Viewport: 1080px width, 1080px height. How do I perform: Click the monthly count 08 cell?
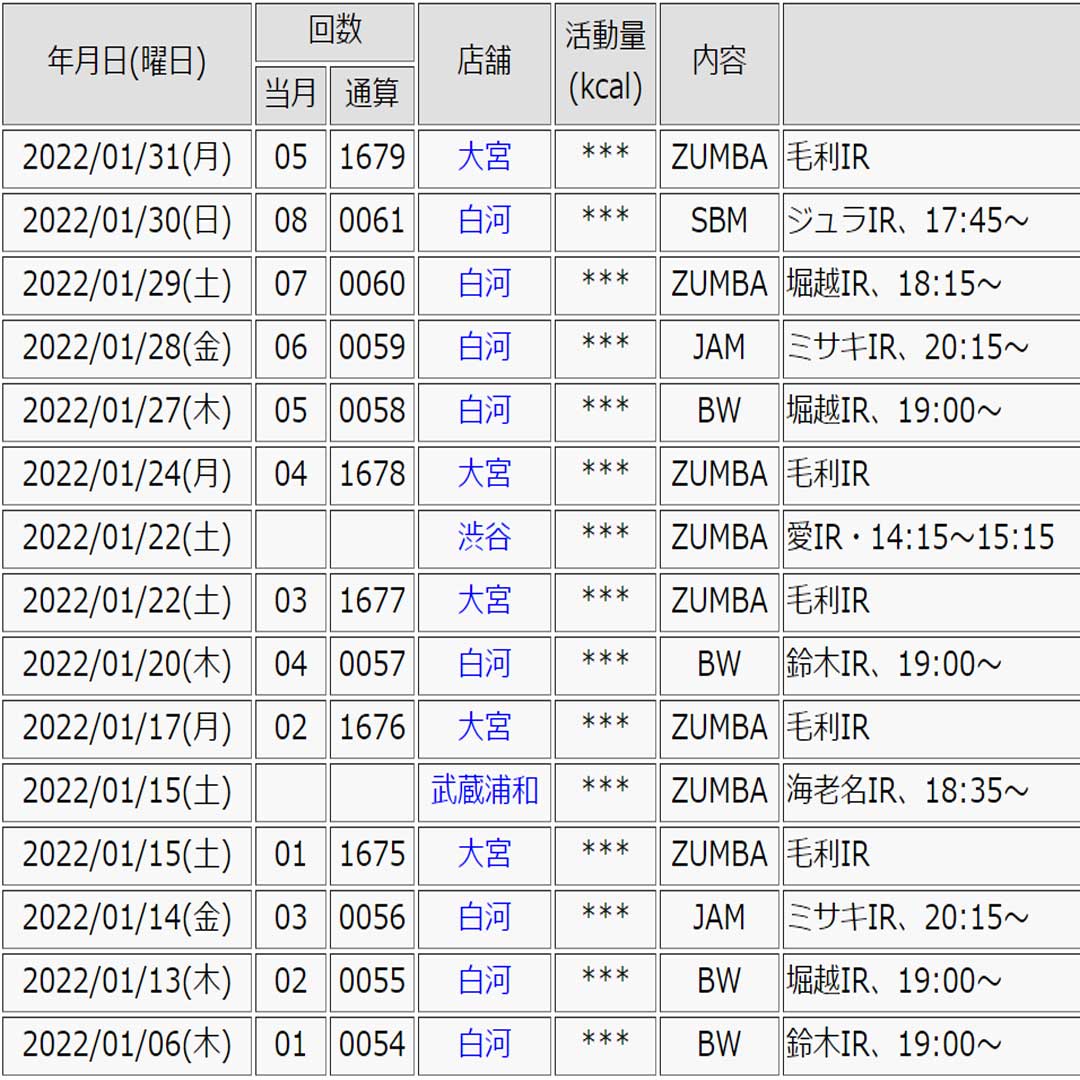(291, 222)
